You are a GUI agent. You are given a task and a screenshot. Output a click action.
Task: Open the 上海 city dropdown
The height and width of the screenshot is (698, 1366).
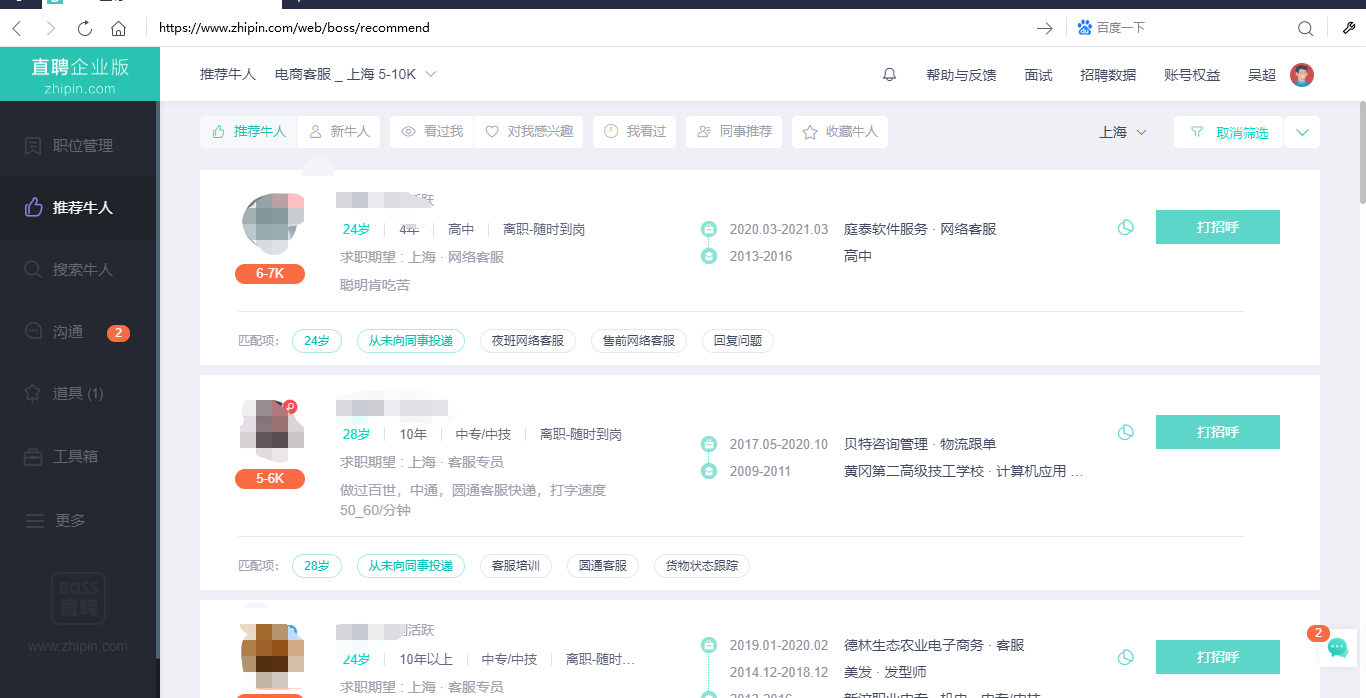(1122, 132)
